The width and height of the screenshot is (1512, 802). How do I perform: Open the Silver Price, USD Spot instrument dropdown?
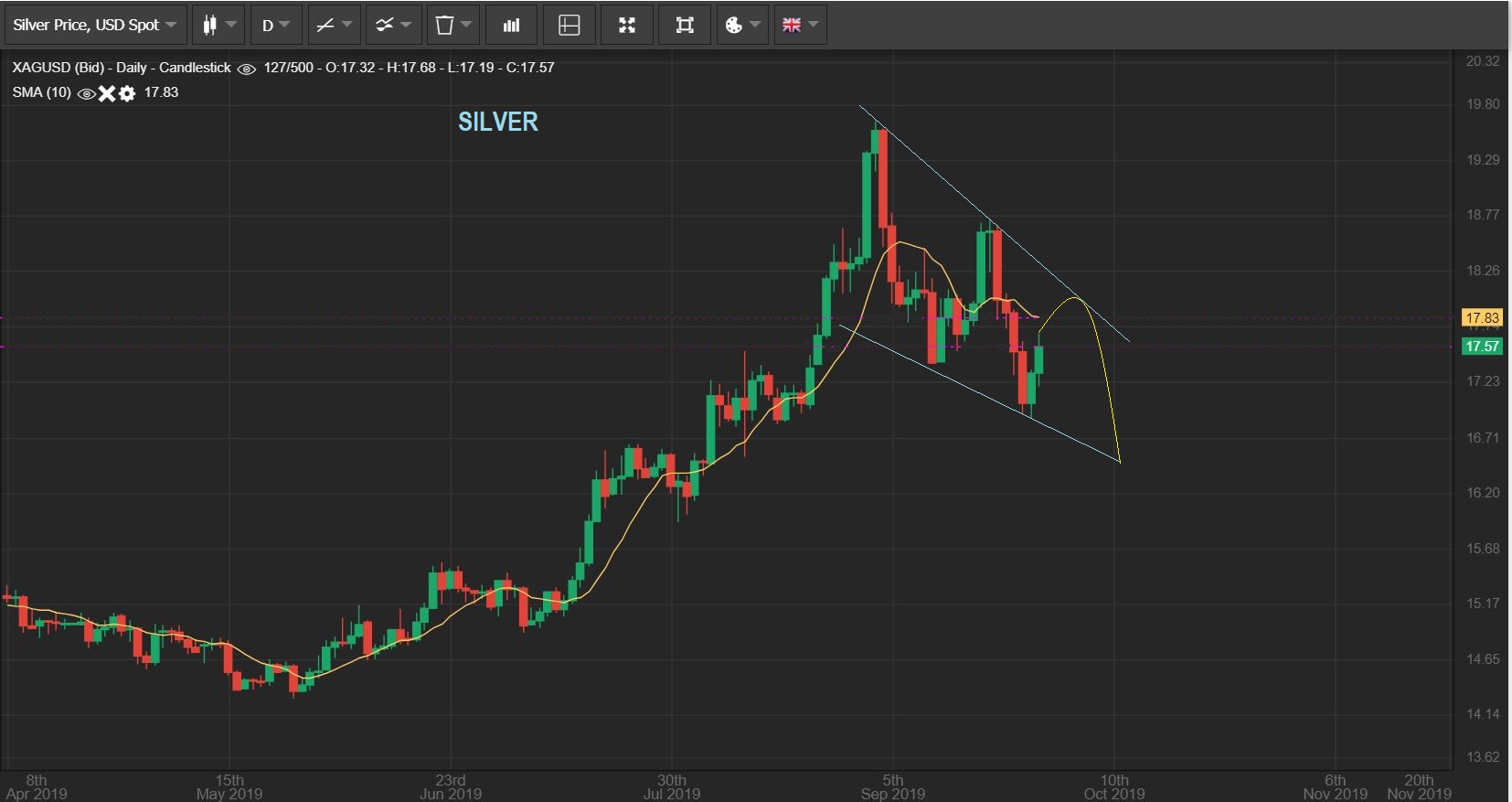[x=95, y=25]
